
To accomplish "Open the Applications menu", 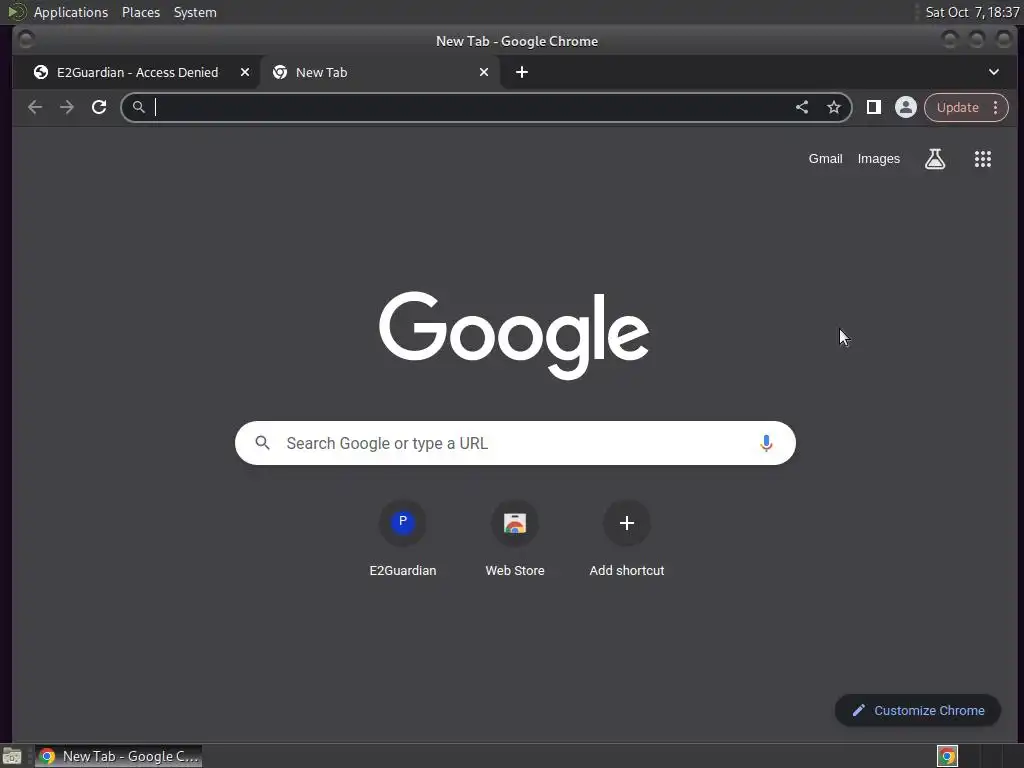I will pos(71,12).
